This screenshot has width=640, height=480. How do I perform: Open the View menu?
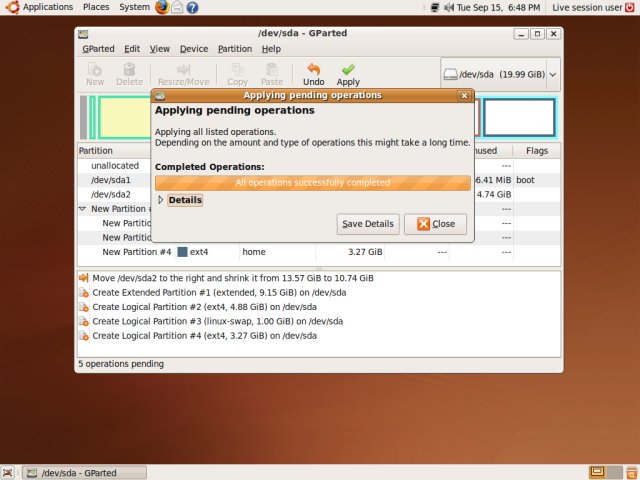coord(160,49)
